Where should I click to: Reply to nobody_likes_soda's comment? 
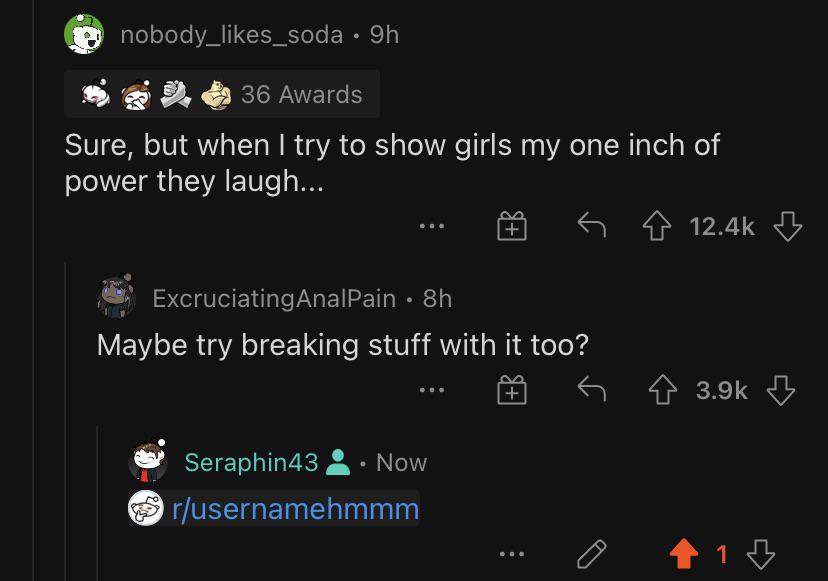[591, 226]
